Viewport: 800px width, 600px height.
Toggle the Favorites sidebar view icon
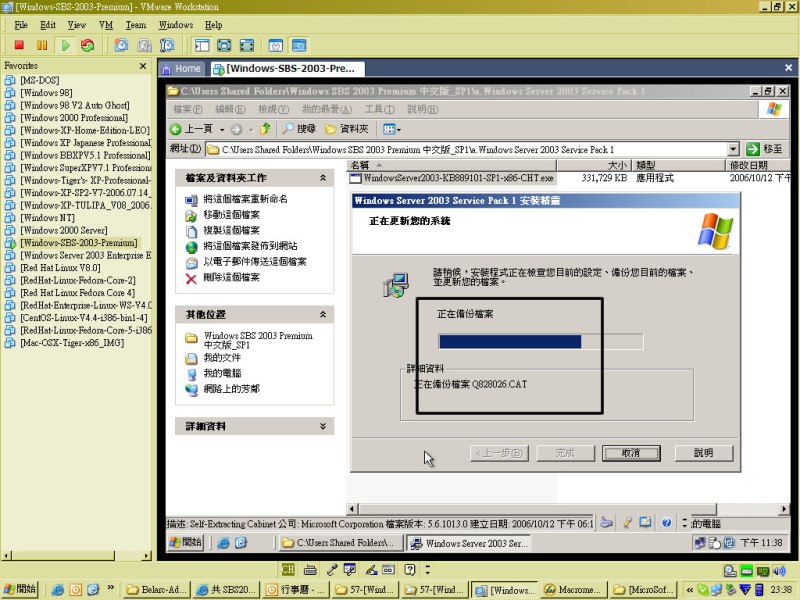click(202, 45)
